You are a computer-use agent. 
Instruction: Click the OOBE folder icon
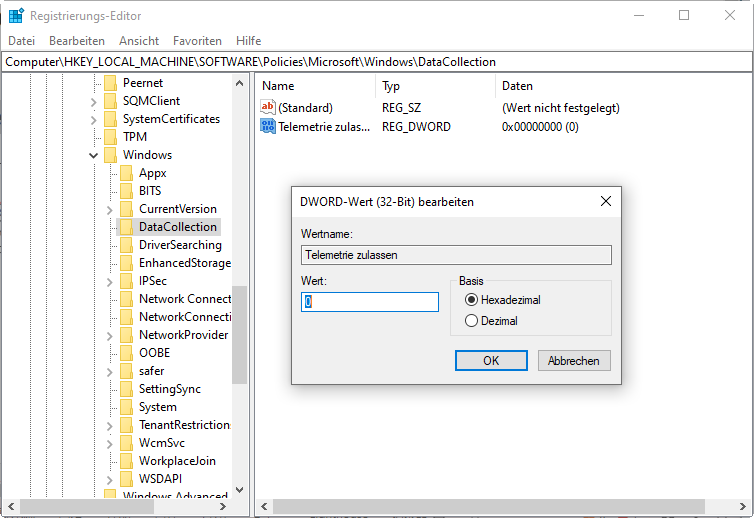[126, 353]
